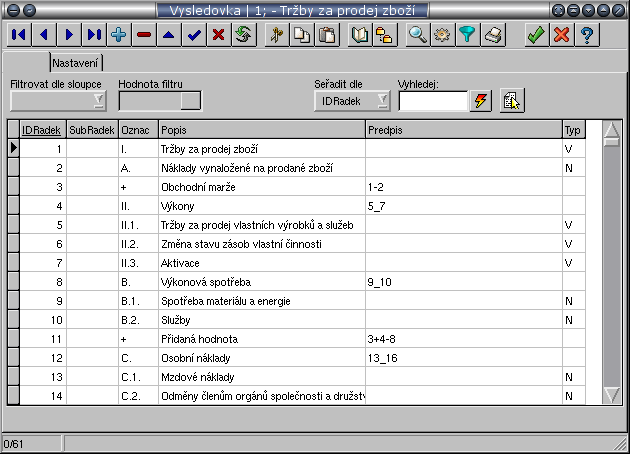Add a new record with plus icon
The height and width of the screenshot is (454, 630).
(x=119, y=35)
